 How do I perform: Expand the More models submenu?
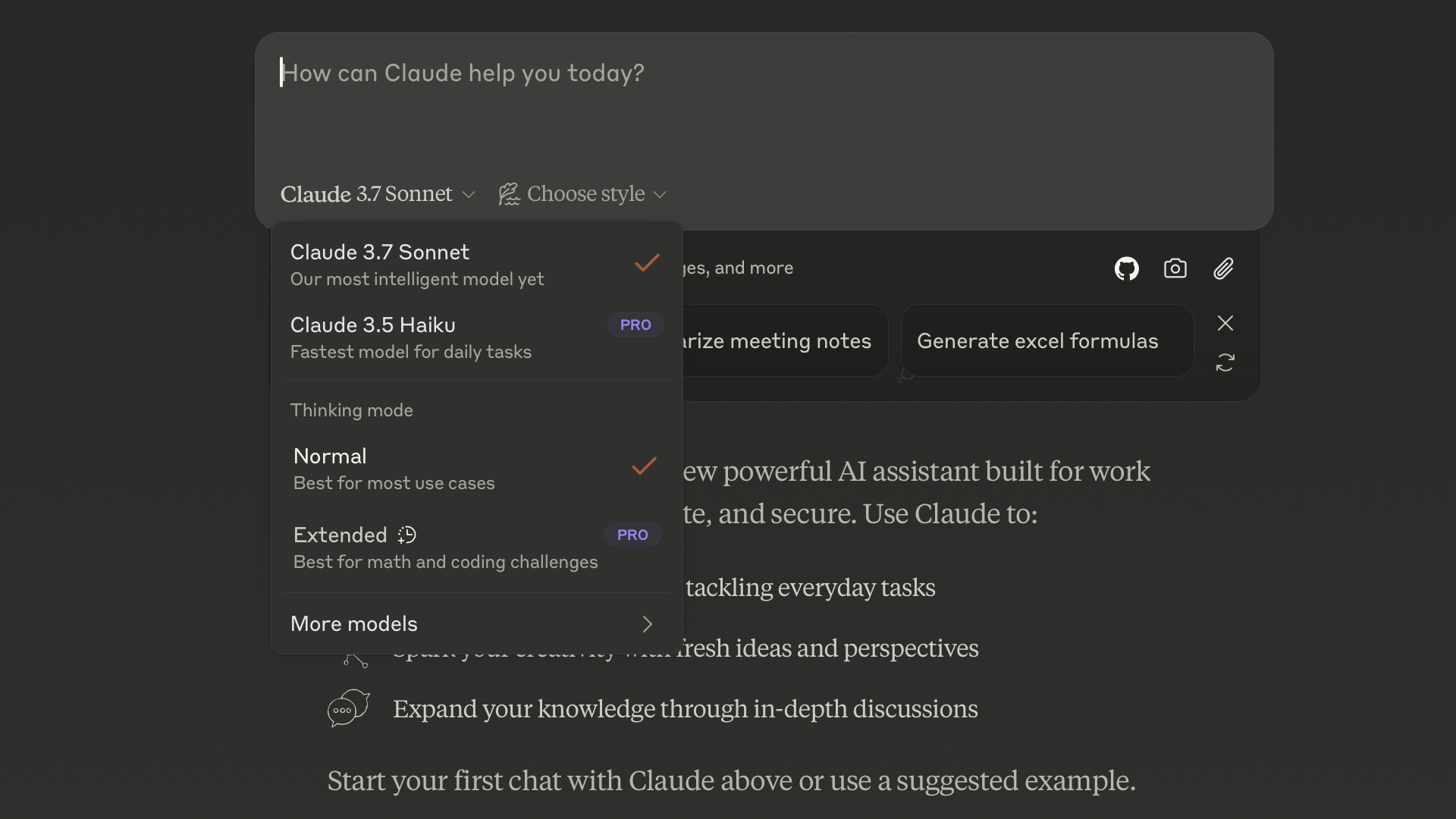(x=470, y=624)
